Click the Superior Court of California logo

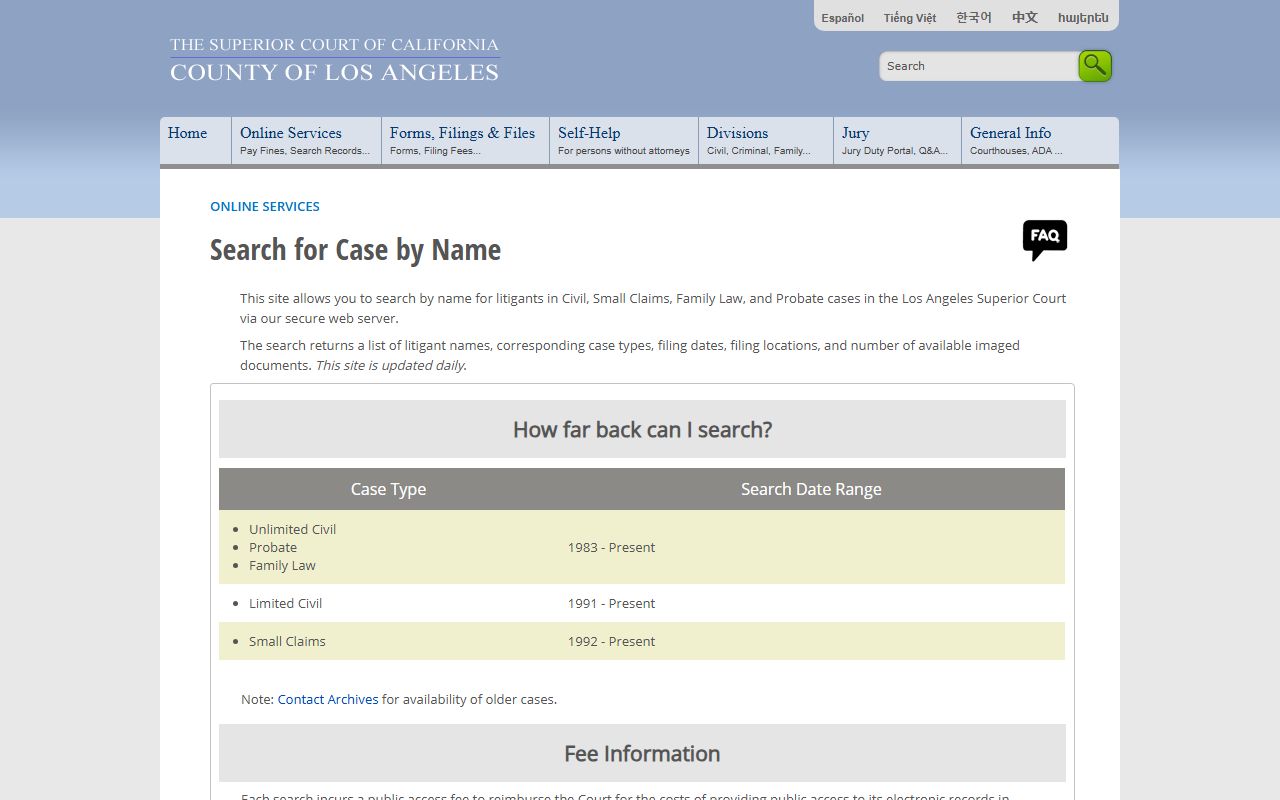click(334, 59)
